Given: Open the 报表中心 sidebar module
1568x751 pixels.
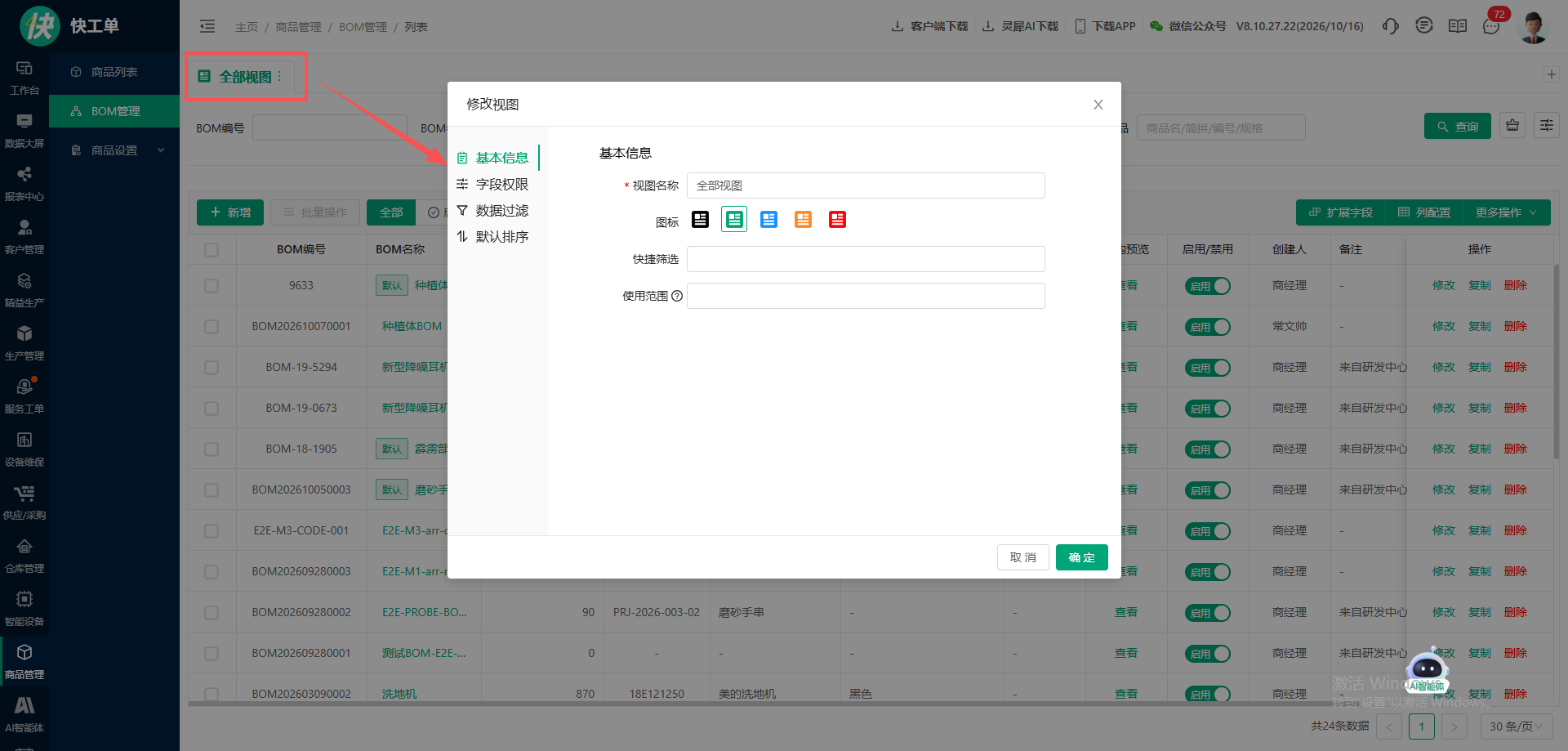Looking at the screenshot, I should point(24,184).
